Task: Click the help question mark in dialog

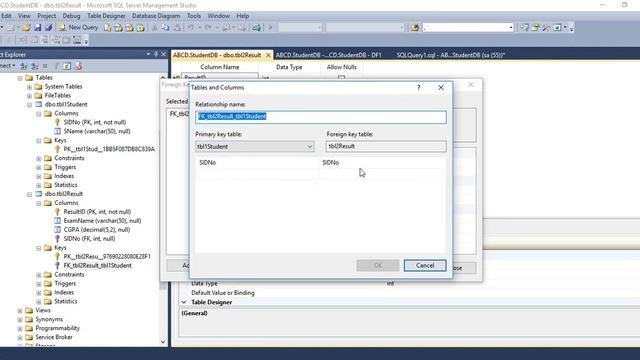Action: click(x=418, y=88)
